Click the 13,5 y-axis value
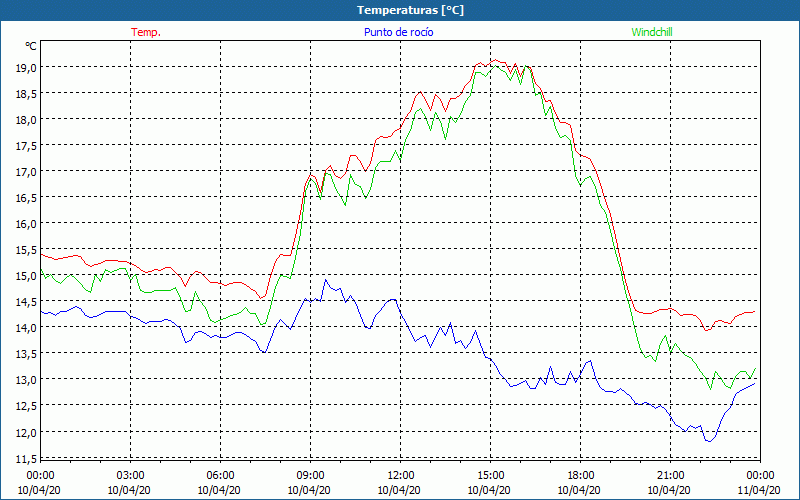The height and width of the screenshot is (500, 800). click(26, 354)
